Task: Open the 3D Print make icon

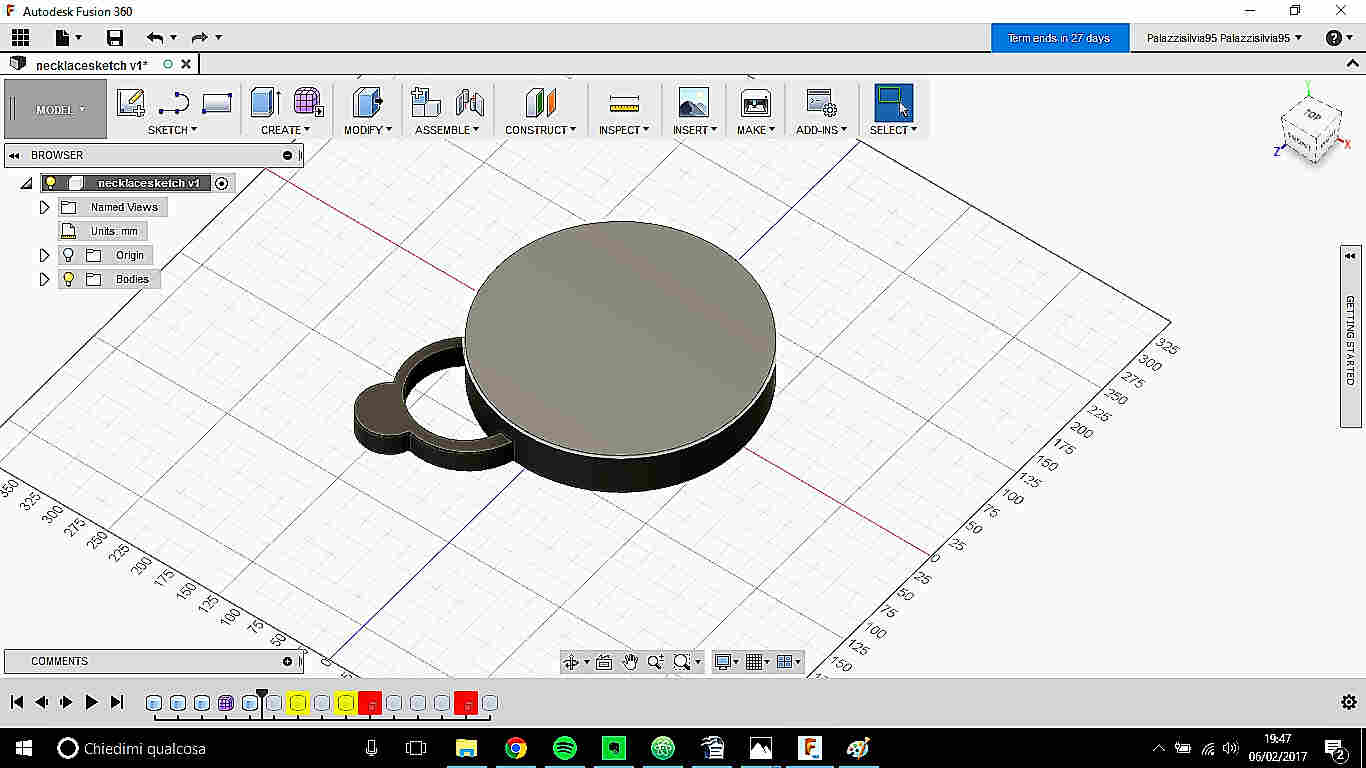Action: (x=755, y=103)
